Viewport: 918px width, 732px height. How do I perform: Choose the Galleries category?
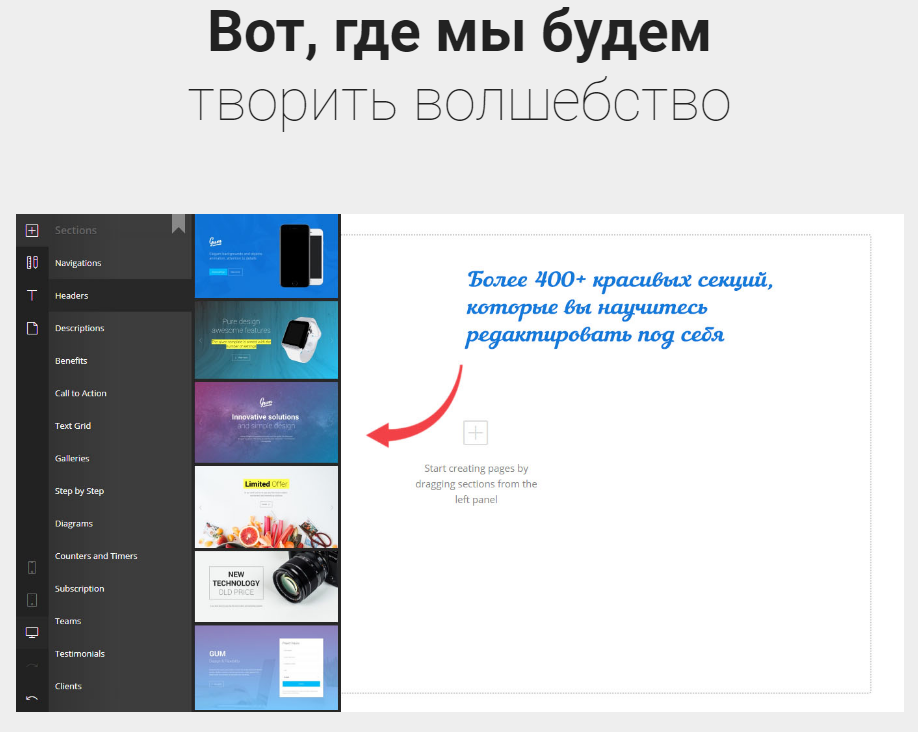pos(72,458)
